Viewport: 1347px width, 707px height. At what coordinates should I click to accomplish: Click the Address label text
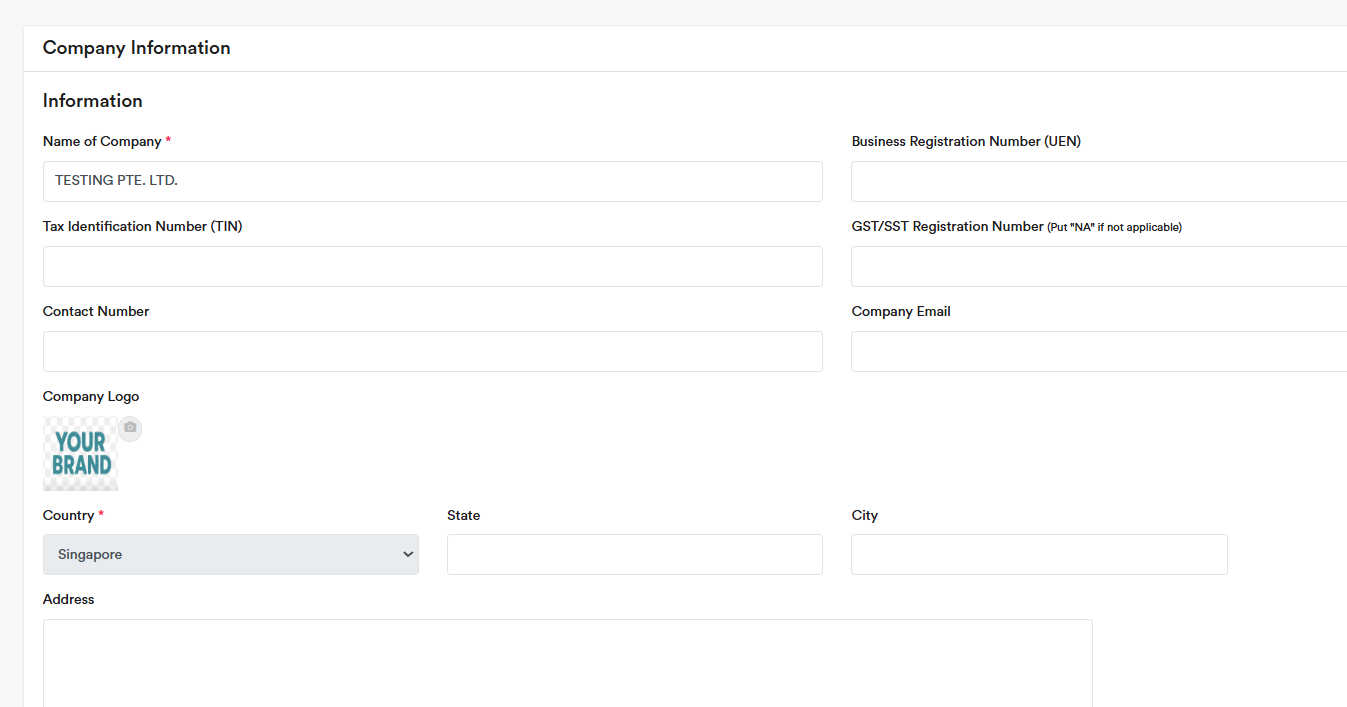(x=69, y=599)
